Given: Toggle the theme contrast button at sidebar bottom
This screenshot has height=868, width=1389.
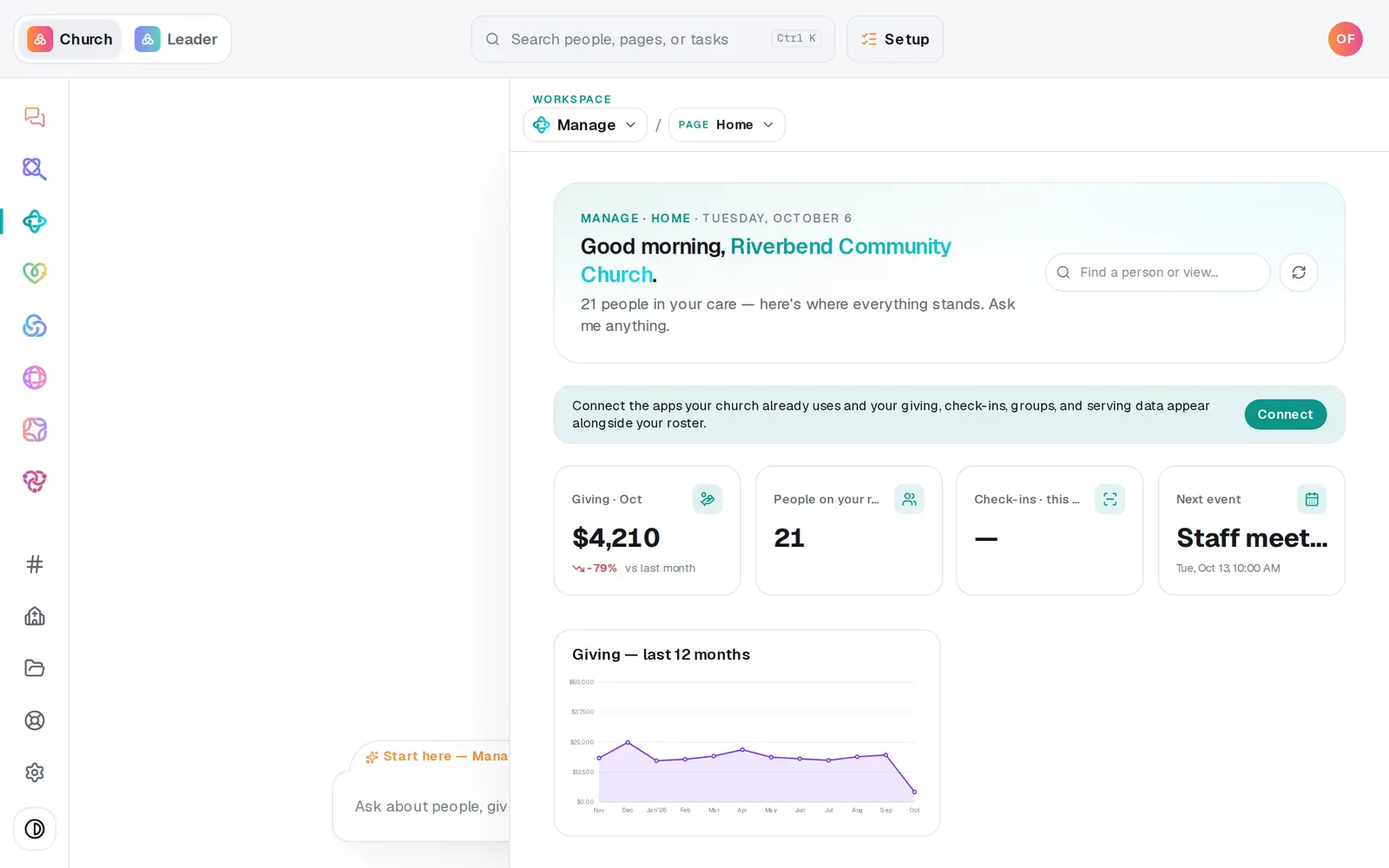Looking at the screenshot, I should pyautogui.click(x=35, y=829).
